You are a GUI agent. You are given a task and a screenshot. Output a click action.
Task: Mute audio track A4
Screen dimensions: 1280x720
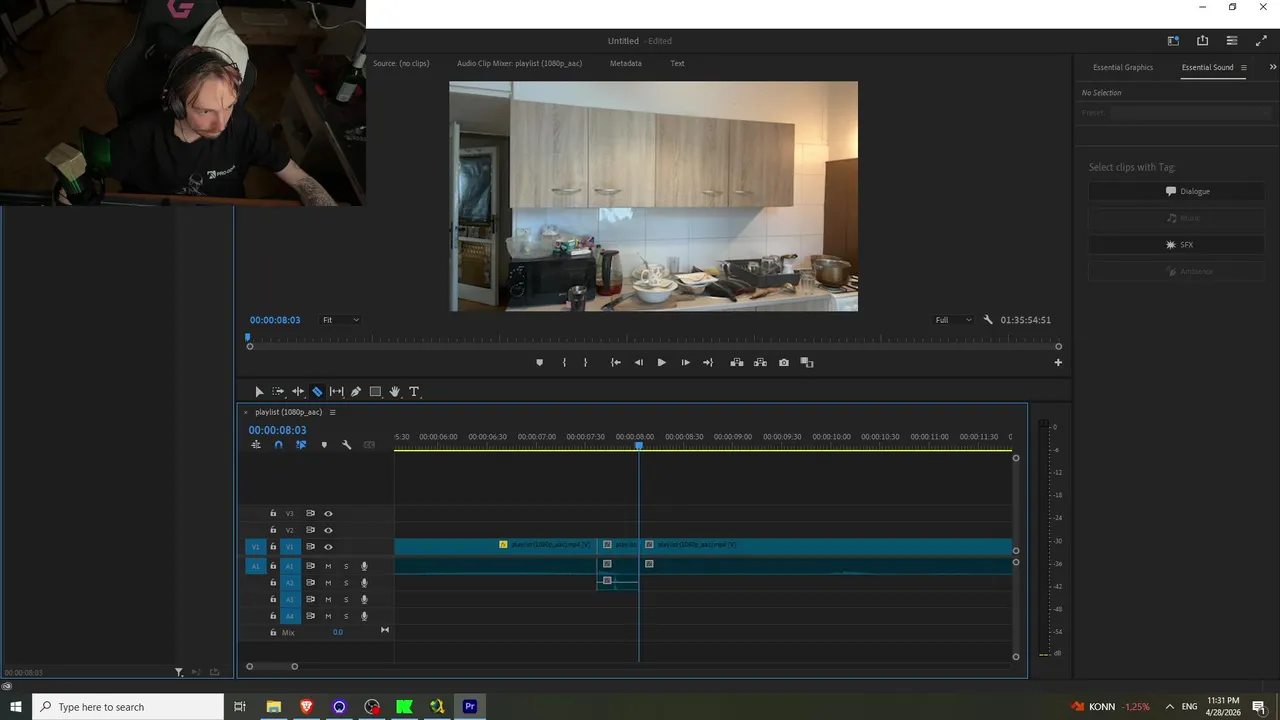[328, 616]
